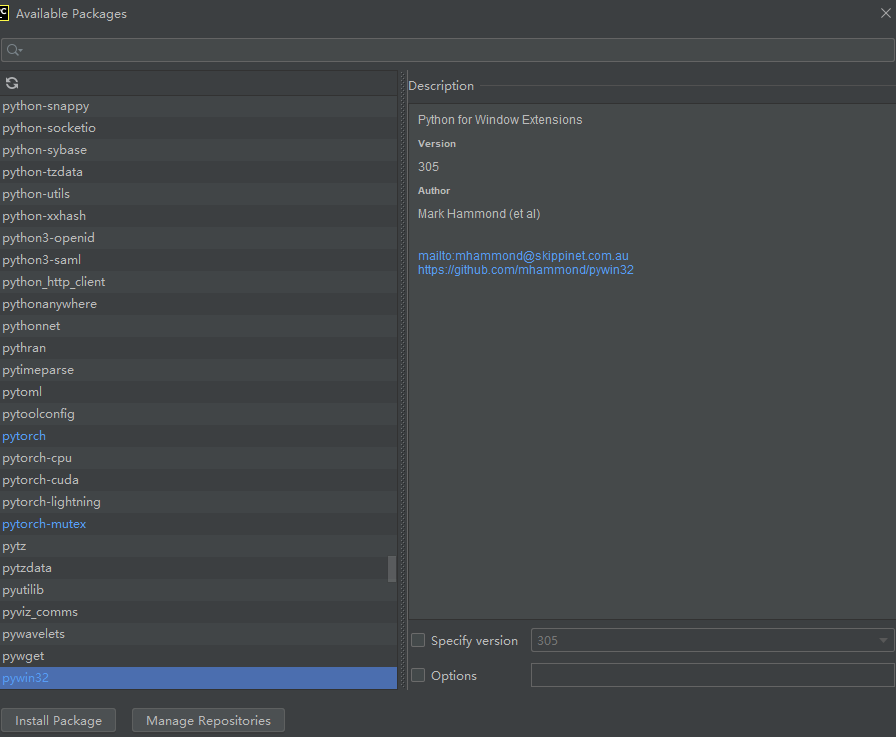This screenshot has width=896, height=737.
Task: Select pythonnet package
Action: tap(198, 326)
